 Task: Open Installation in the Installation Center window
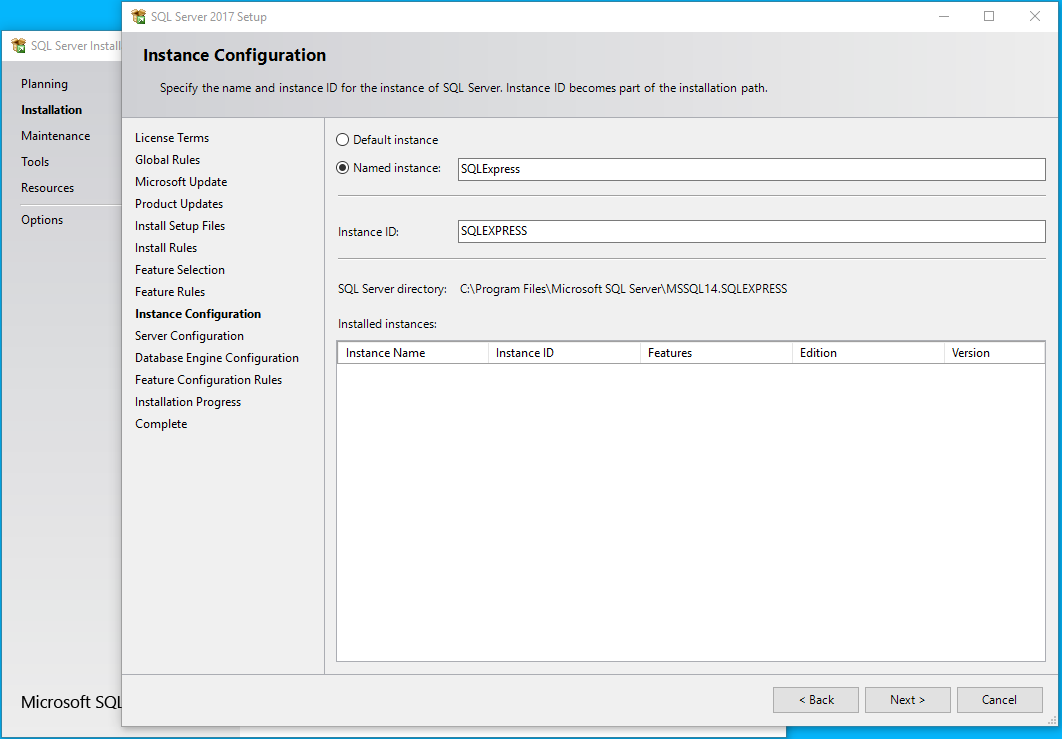(x=51, y=110)
